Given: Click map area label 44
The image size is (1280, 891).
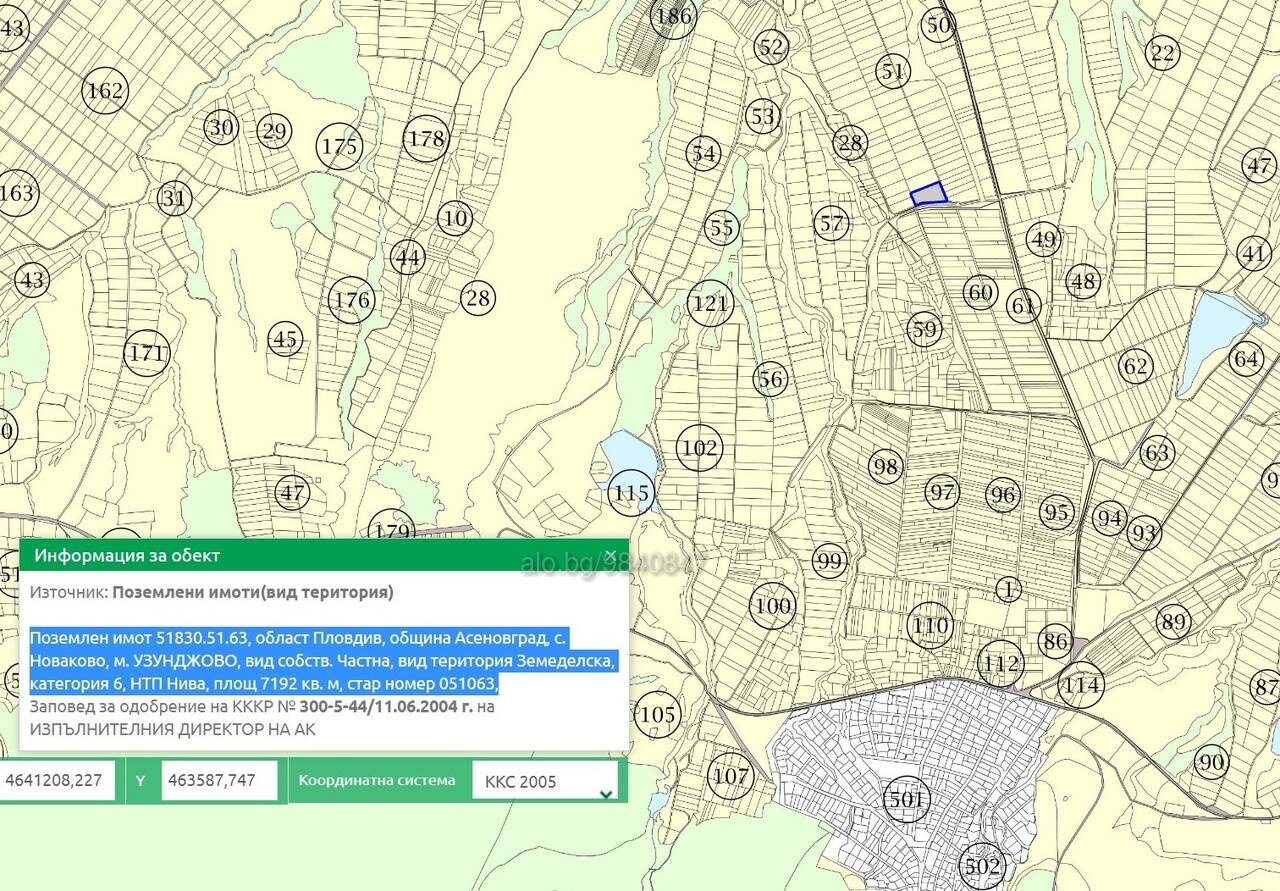Looking at the screenshot, I should [407, 257].
